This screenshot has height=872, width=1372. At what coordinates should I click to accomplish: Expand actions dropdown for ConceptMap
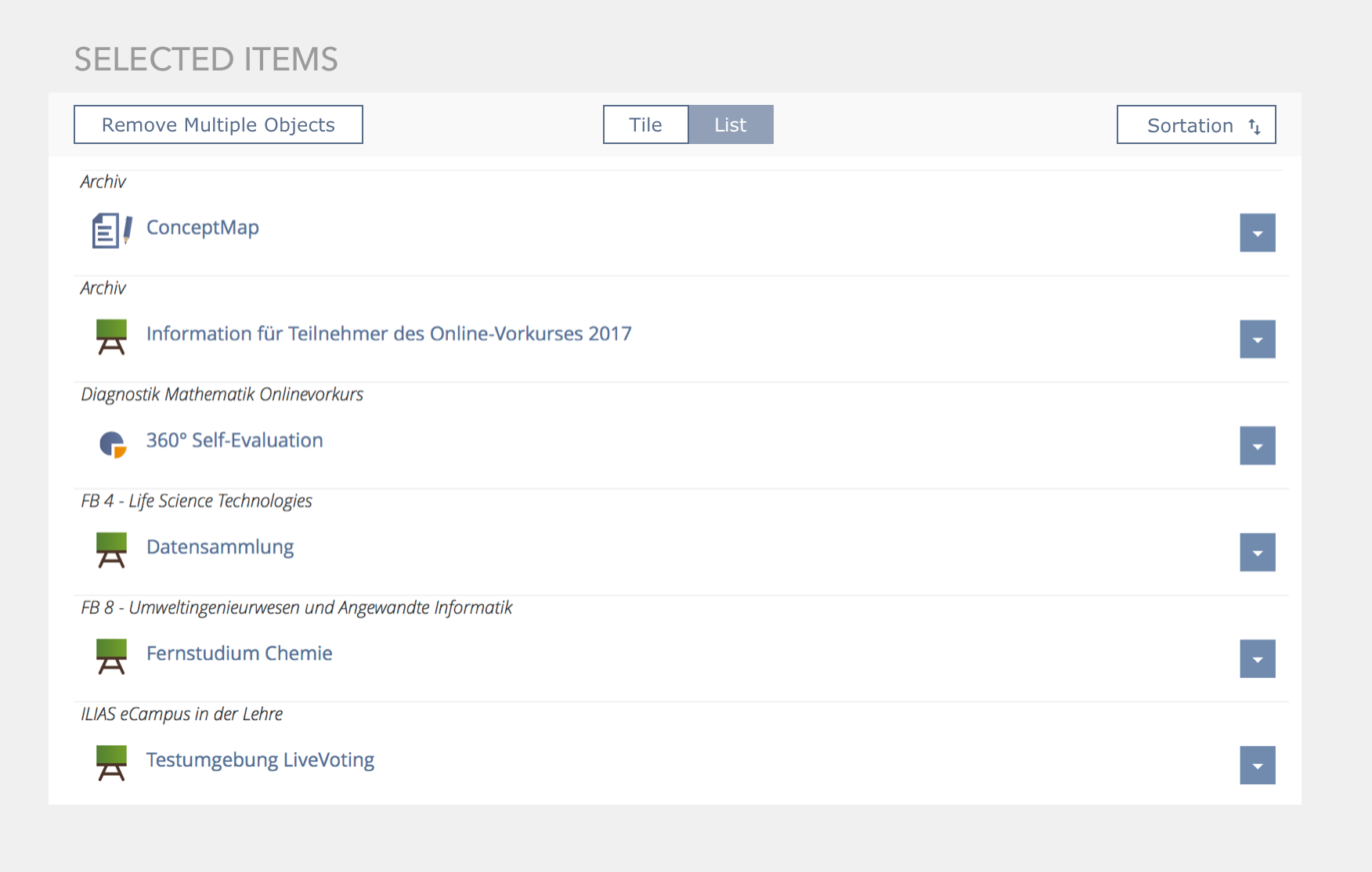point(1257,233)
